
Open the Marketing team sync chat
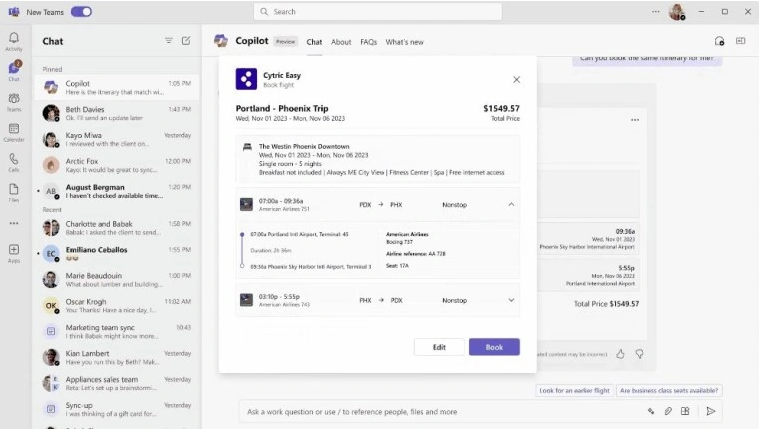pyautogui.click(x=117, y=331)
